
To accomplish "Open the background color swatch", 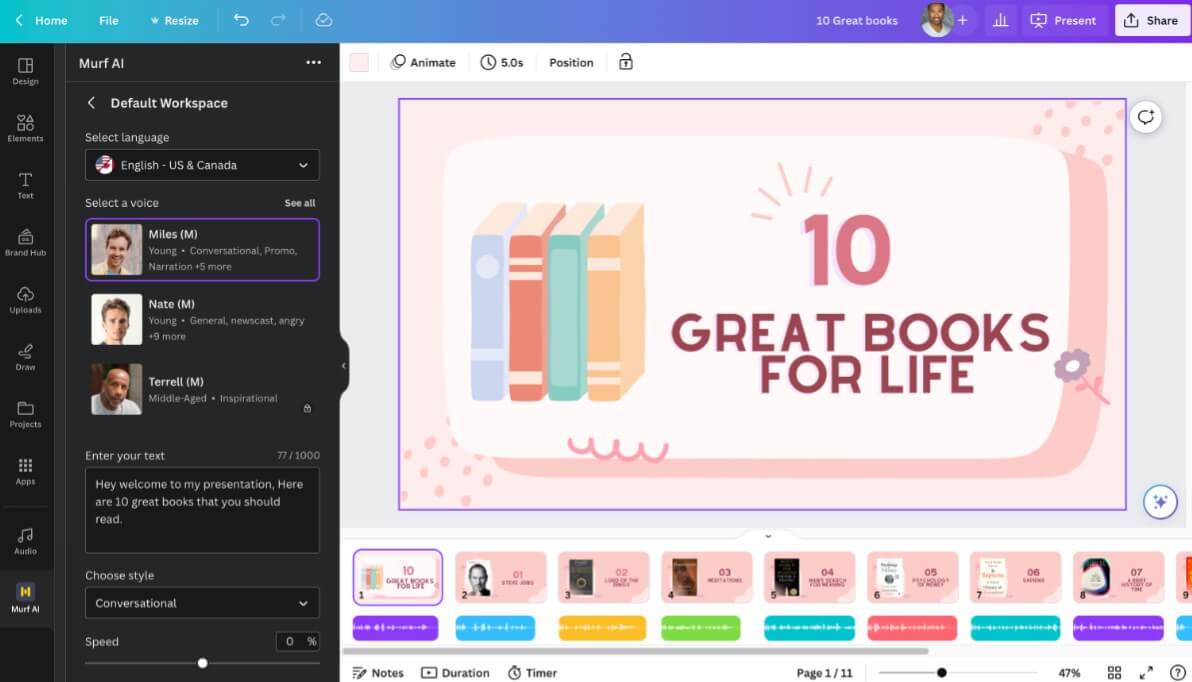I will pos(359,62).
